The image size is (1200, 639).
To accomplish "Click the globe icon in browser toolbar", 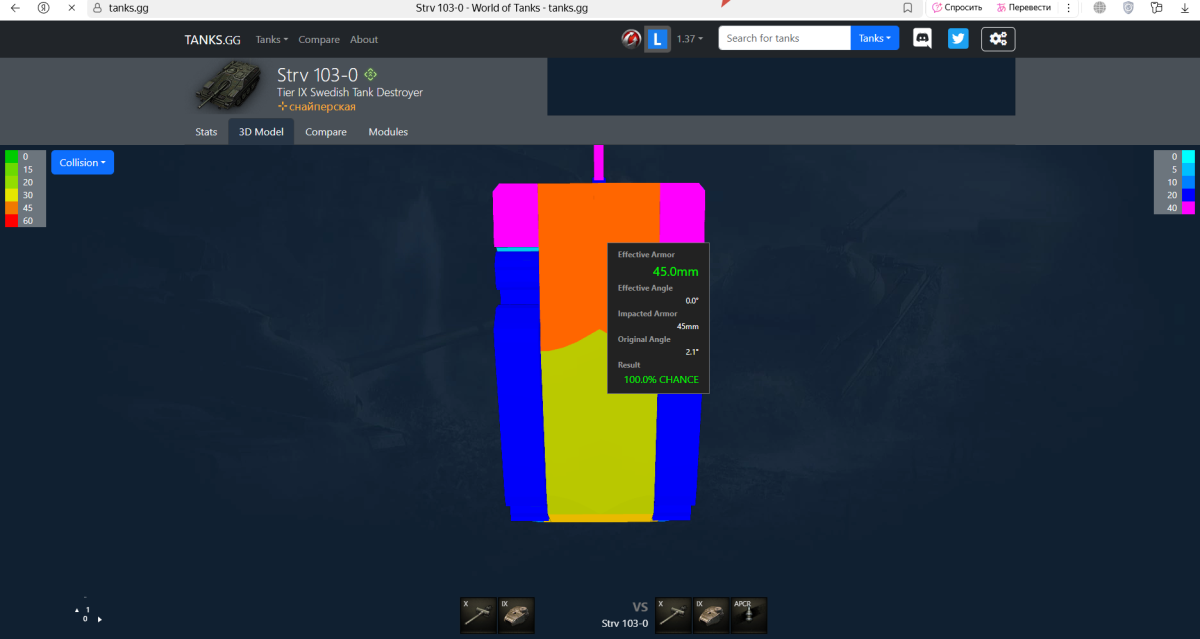I will coord(1100,7).
